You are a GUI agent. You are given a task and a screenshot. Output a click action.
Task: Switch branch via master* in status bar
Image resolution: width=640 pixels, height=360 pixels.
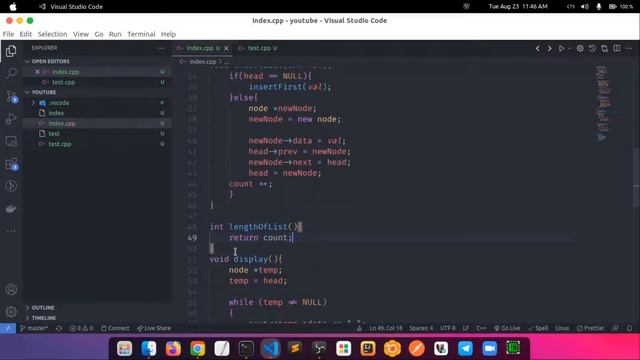[x=34, y=328]
